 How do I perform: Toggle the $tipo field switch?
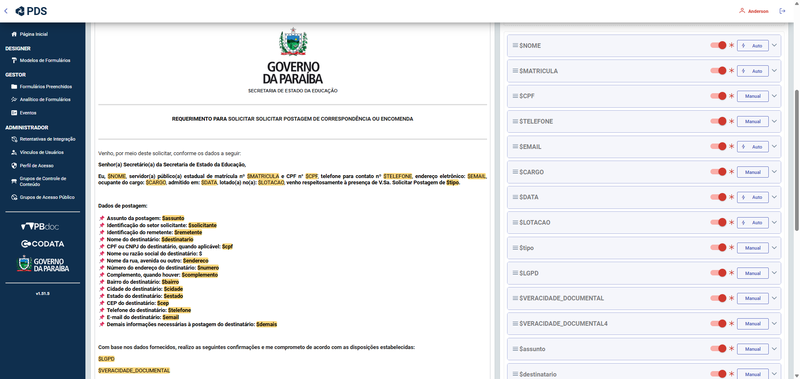click(x=718, y=247)
